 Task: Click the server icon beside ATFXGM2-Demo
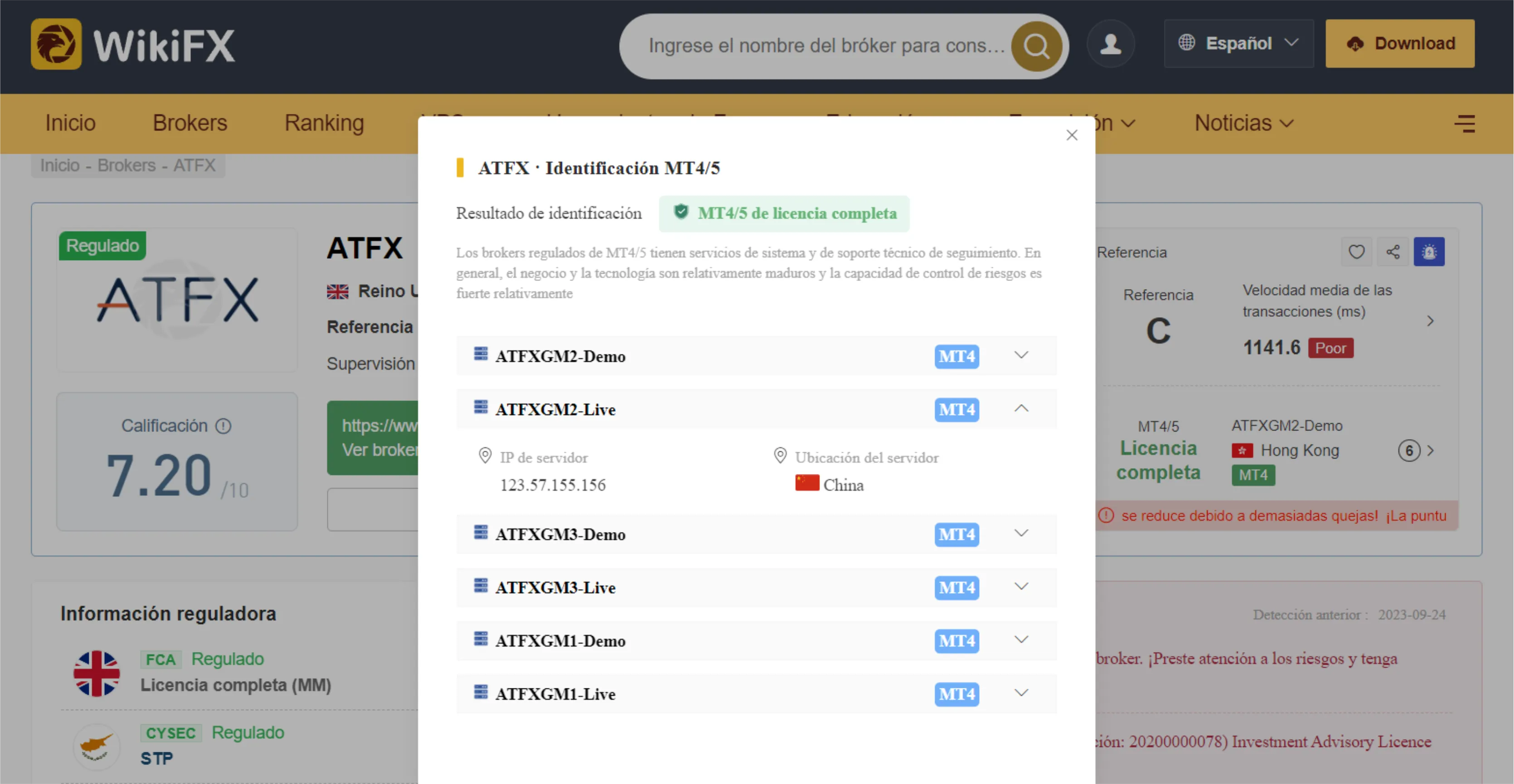481,353
